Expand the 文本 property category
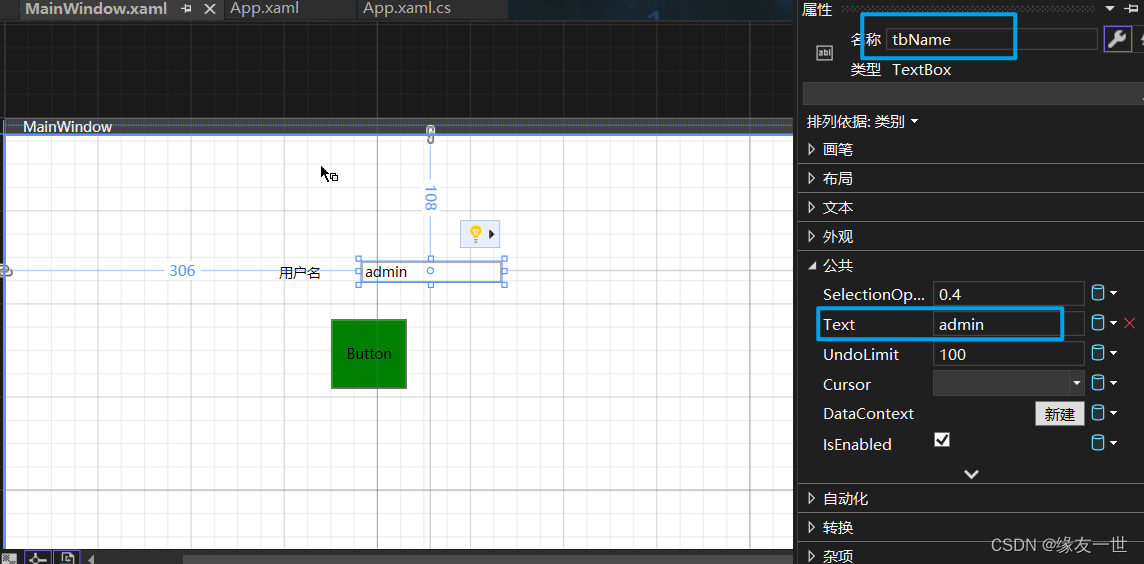 tap(812, 208)
